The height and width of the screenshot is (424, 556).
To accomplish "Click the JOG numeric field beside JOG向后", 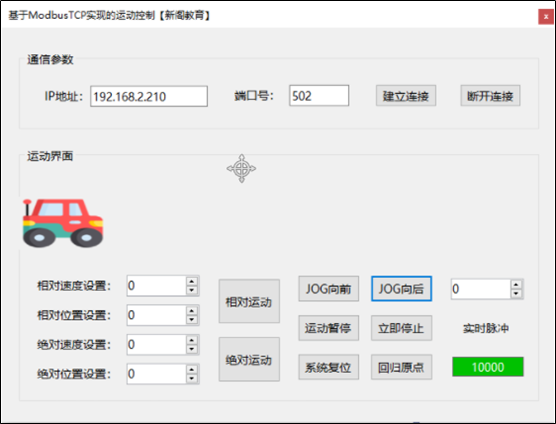I will 481,289.
